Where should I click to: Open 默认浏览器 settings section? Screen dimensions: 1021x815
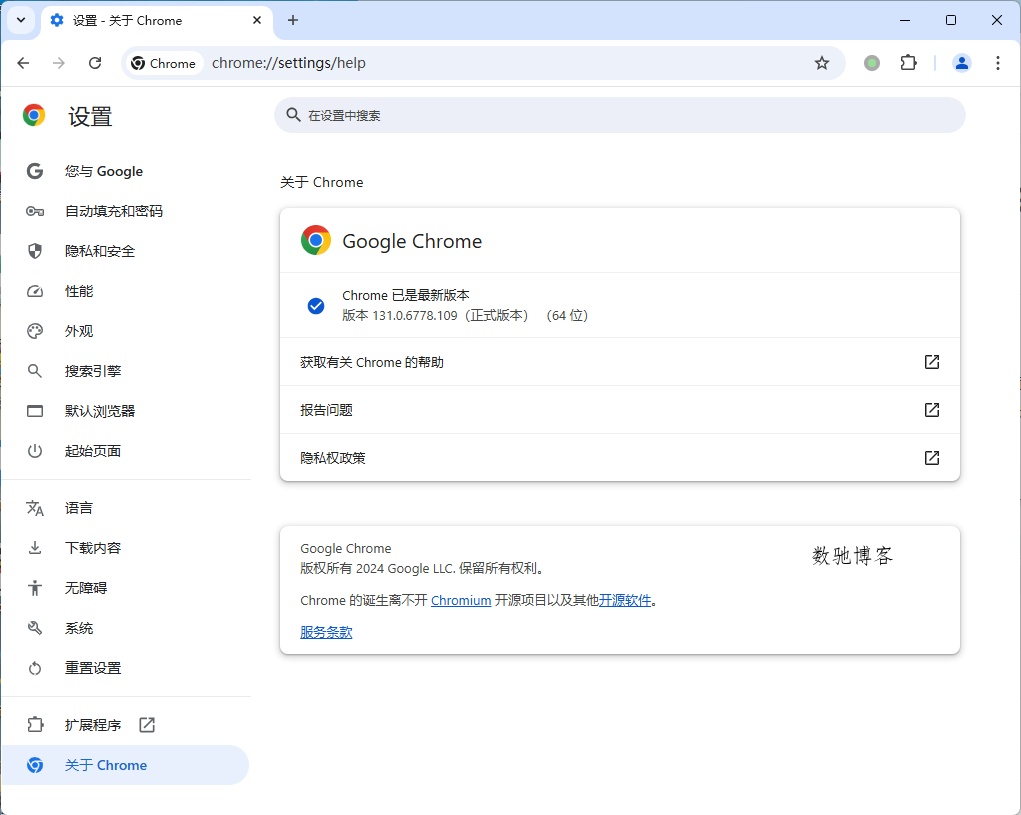point(125,411)
